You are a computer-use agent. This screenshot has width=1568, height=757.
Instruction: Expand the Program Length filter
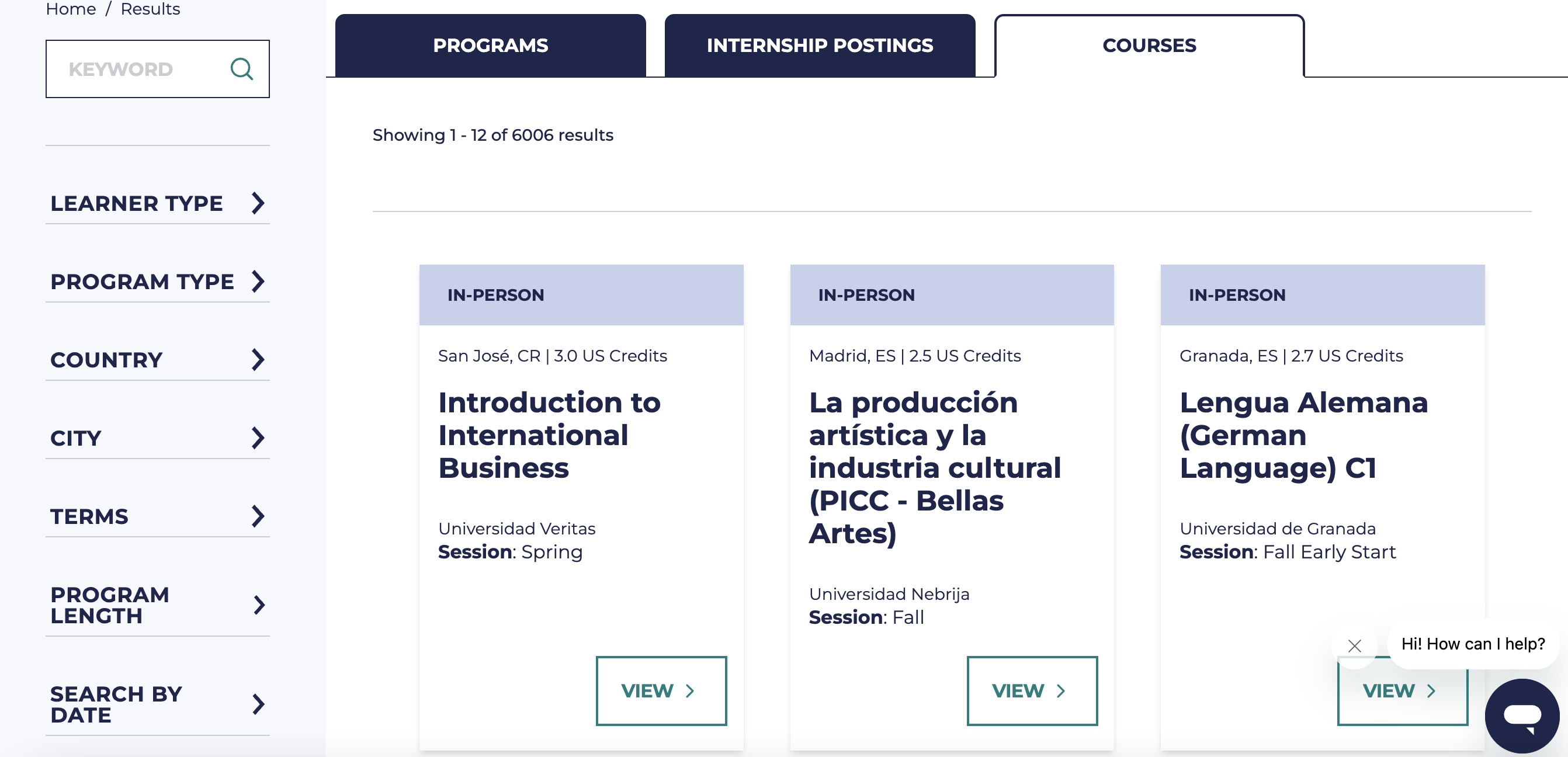point(157,605)
